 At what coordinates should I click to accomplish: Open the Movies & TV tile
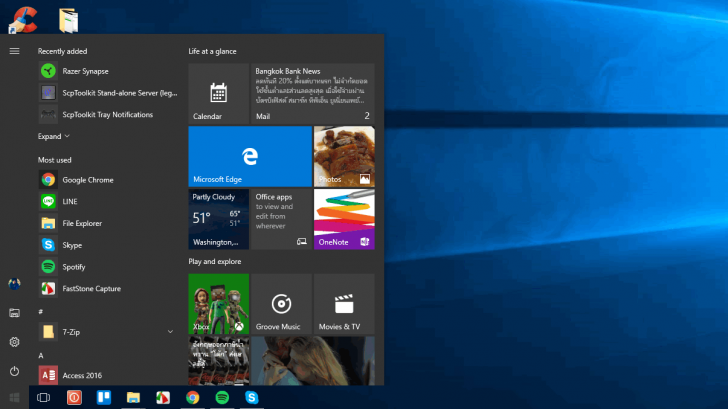point(344,304)
